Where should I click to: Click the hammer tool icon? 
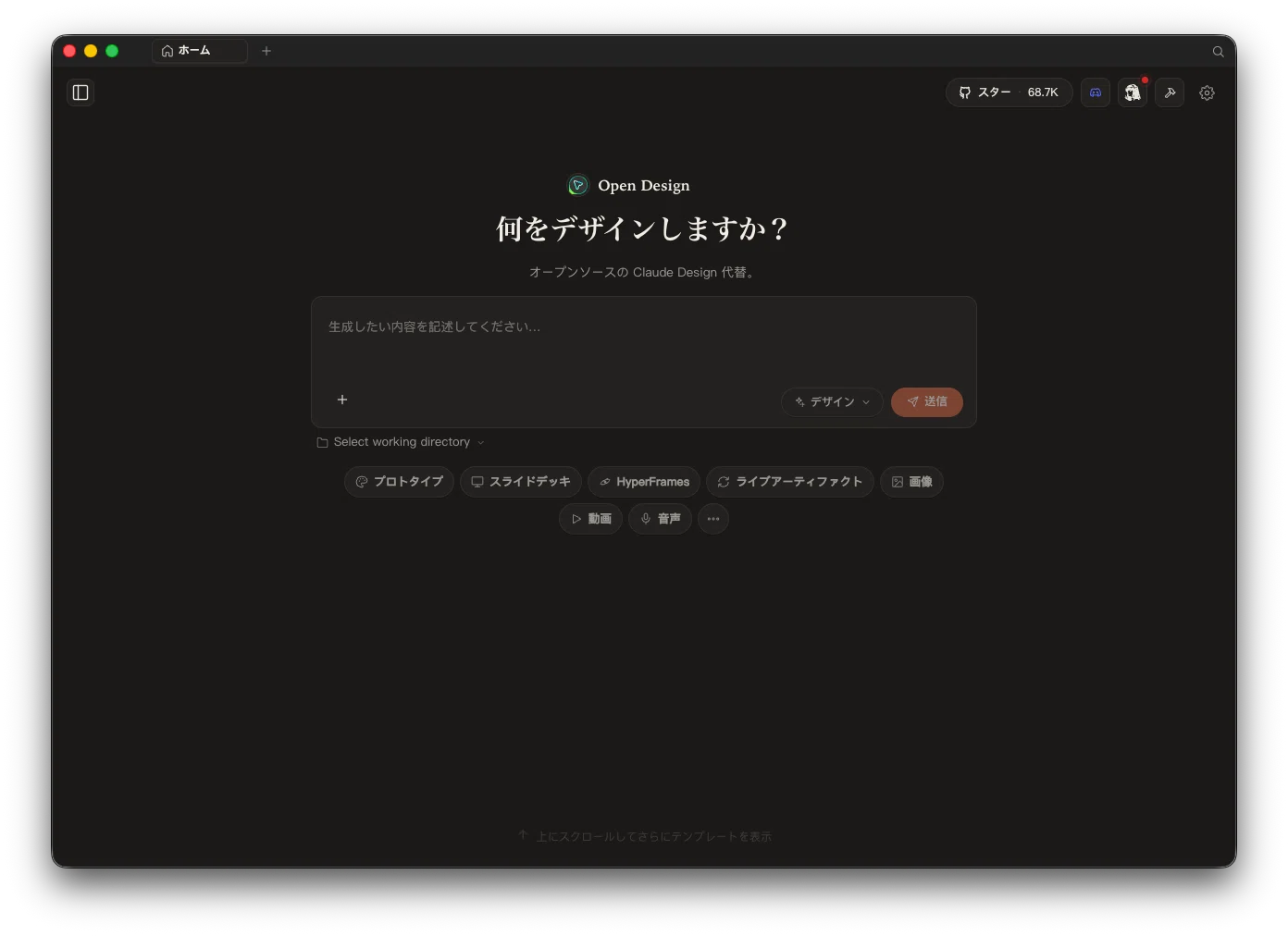1170,92
